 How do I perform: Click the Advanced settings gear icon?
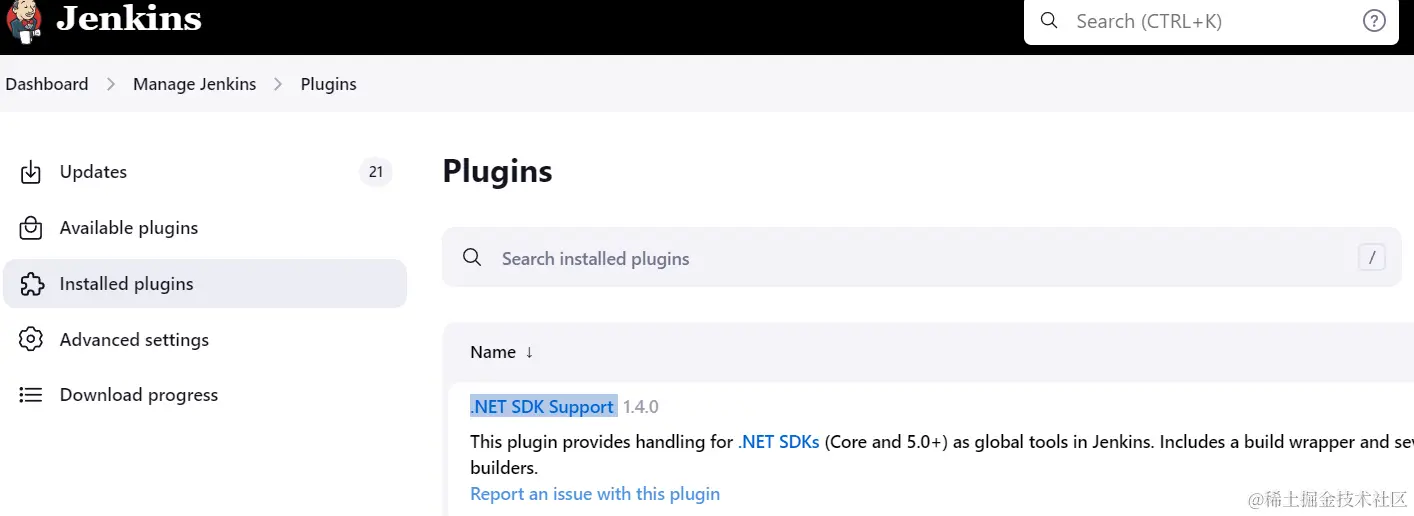pyautogui.click(x=31, y=340)
